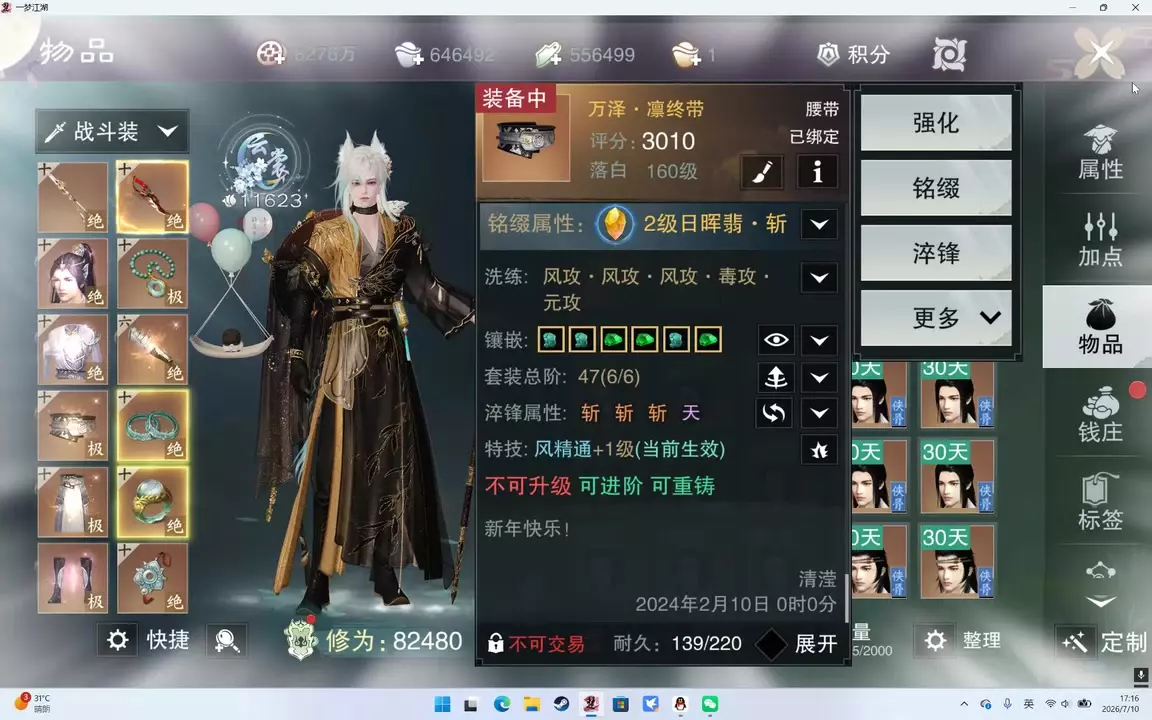Select the 物品 side tab
The height and width of the screenshot is (720, 1152).
[1100, 327]
